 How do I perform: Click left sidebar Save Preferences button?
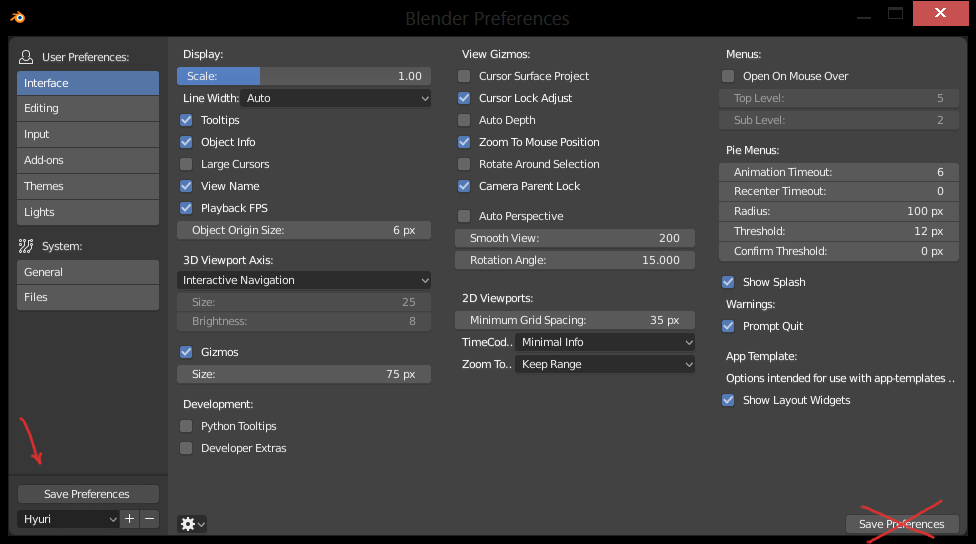point(88,494)
